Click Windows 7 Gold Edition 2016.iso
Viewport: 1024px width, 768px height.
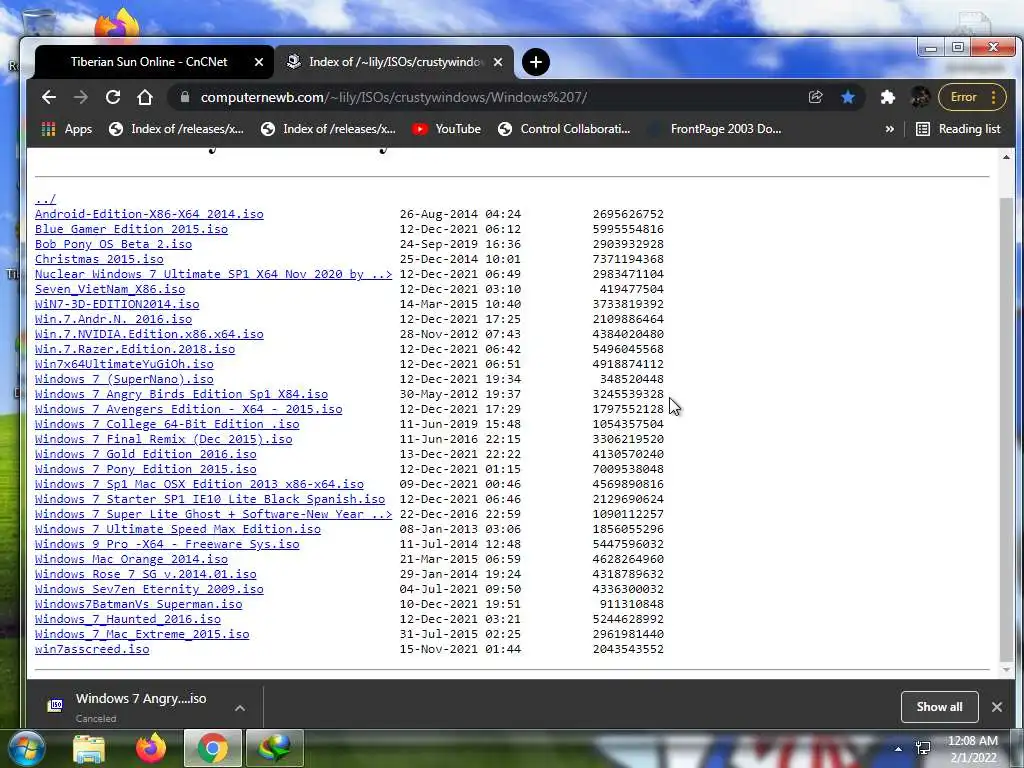[x=146, y=455]
